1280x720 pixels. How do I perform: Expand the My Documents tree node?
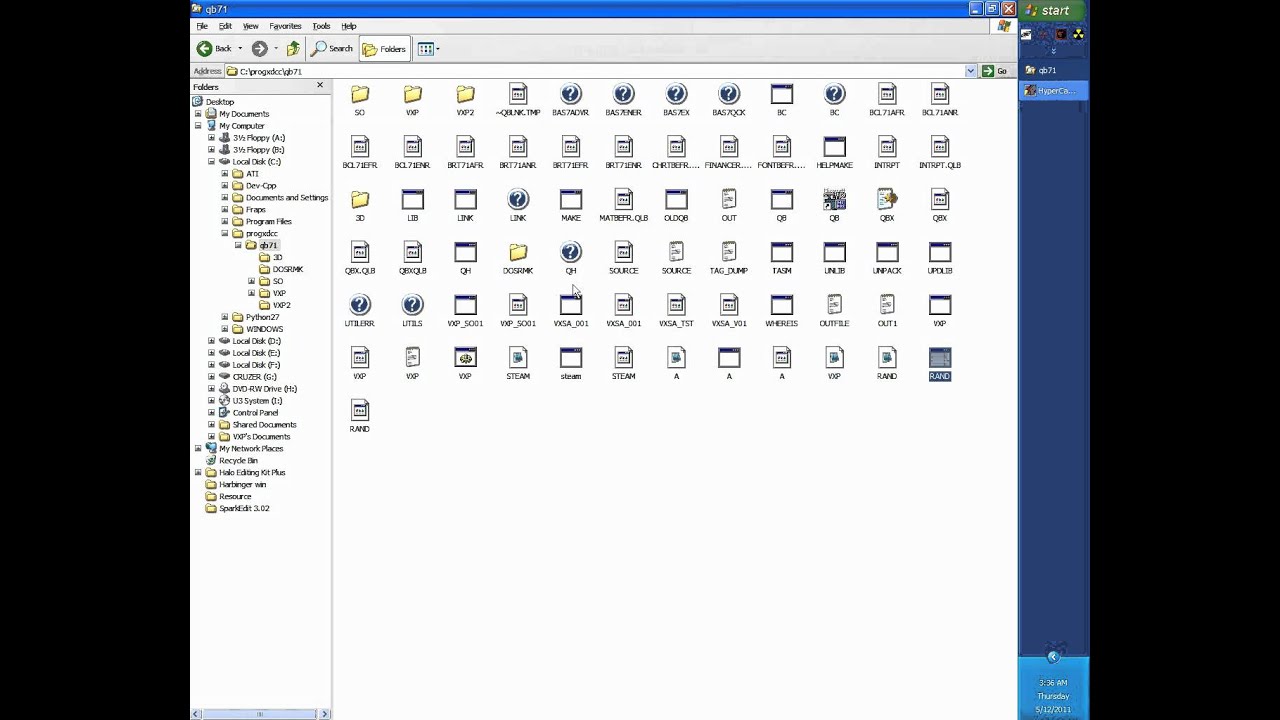coord(199,114)
